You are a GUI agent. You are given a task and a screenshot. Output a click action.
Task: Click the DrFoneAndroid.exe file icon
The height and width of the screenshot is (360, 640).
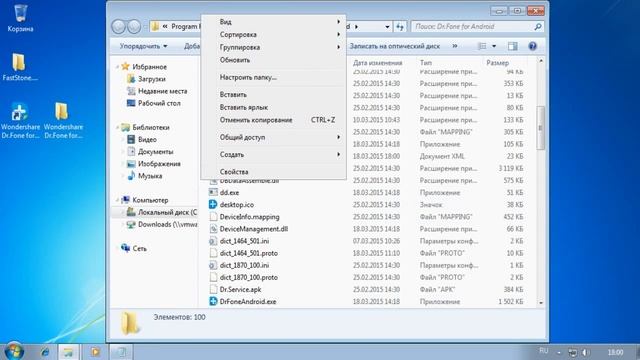[x=213, y=301]
